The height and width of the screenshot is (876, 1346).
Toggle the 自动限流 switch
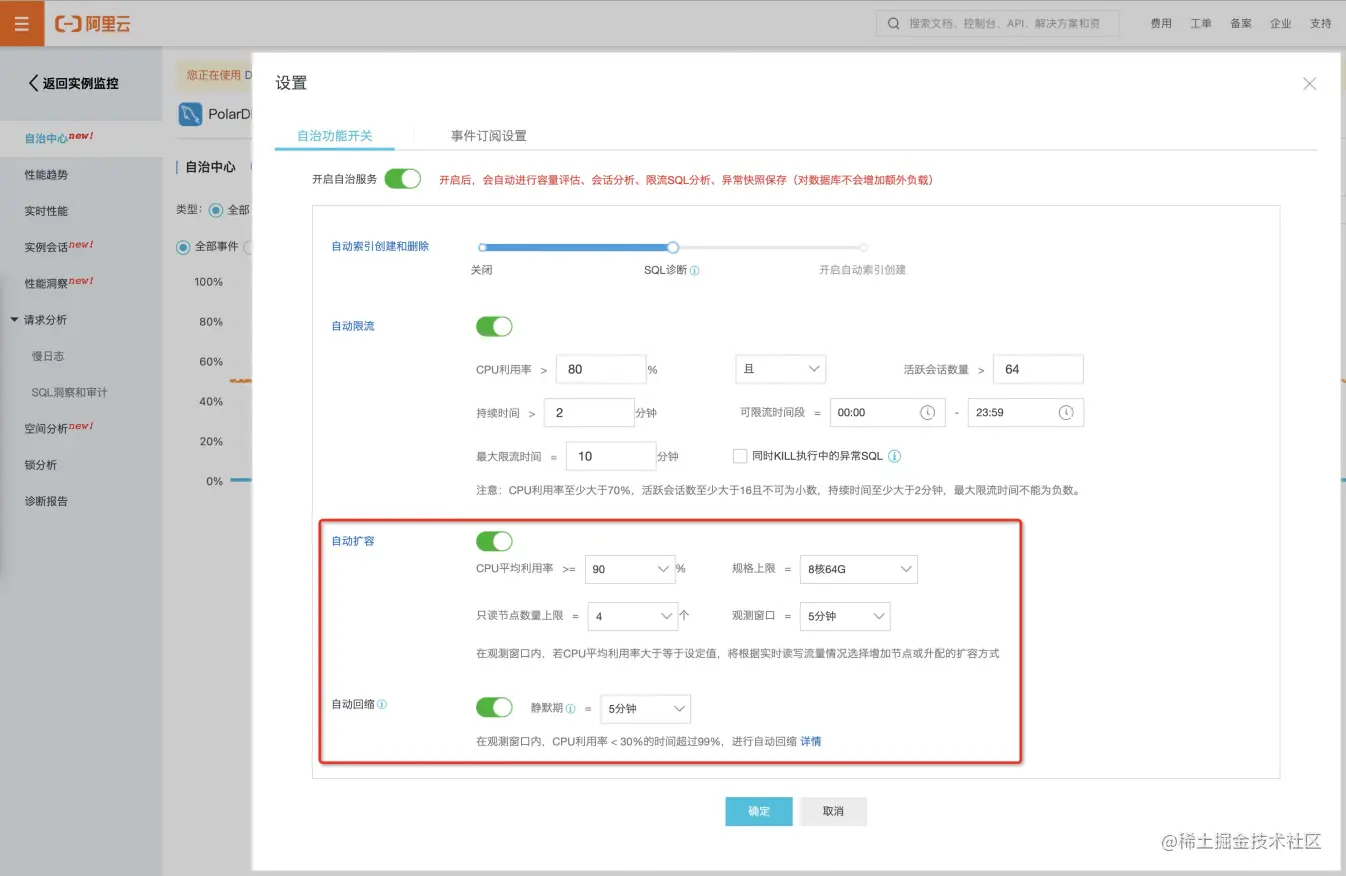click(494, 326)
